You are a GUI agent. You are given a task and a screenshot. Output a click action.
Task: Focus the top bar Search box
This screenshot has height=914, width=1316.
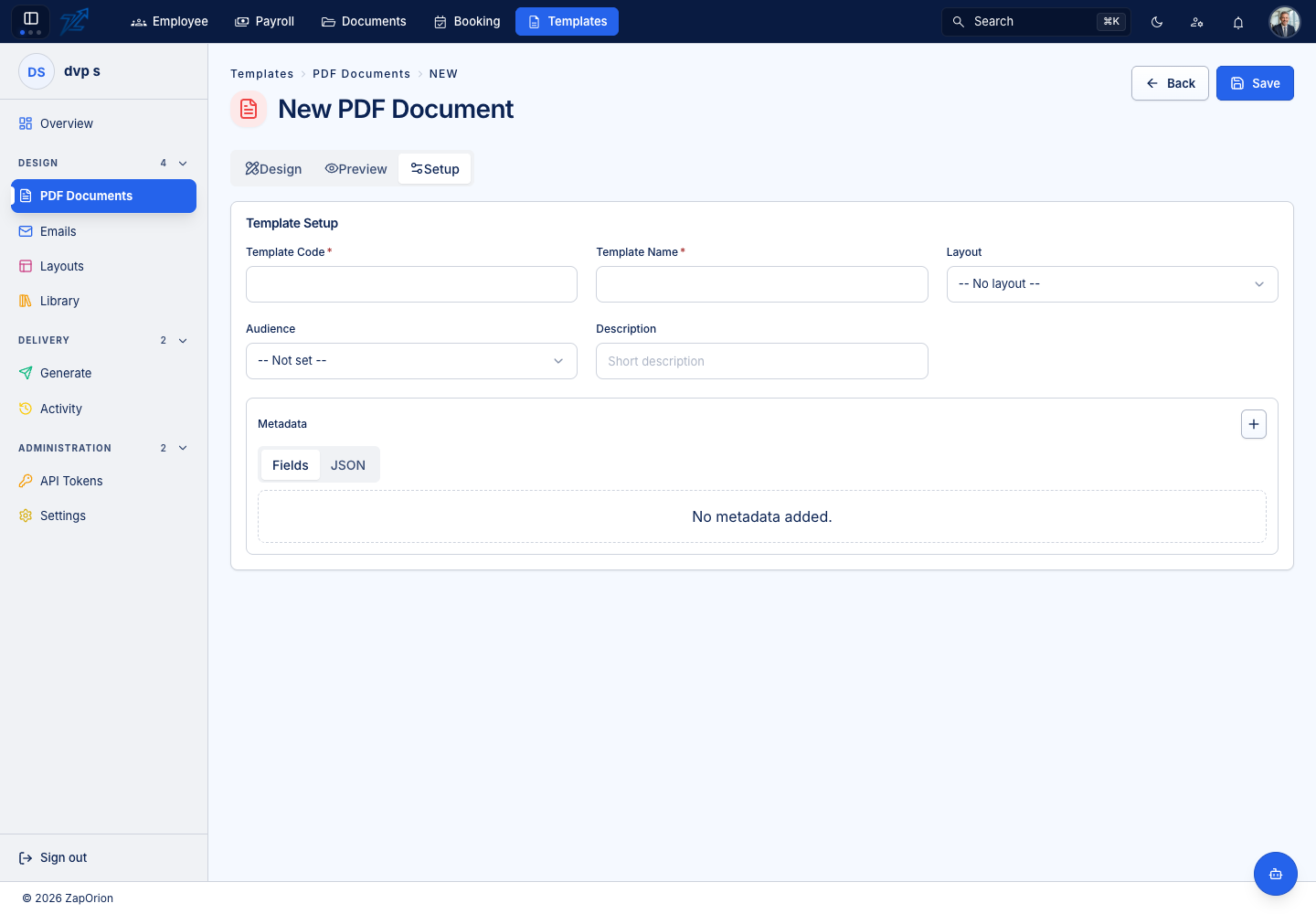coord(1036,22)
